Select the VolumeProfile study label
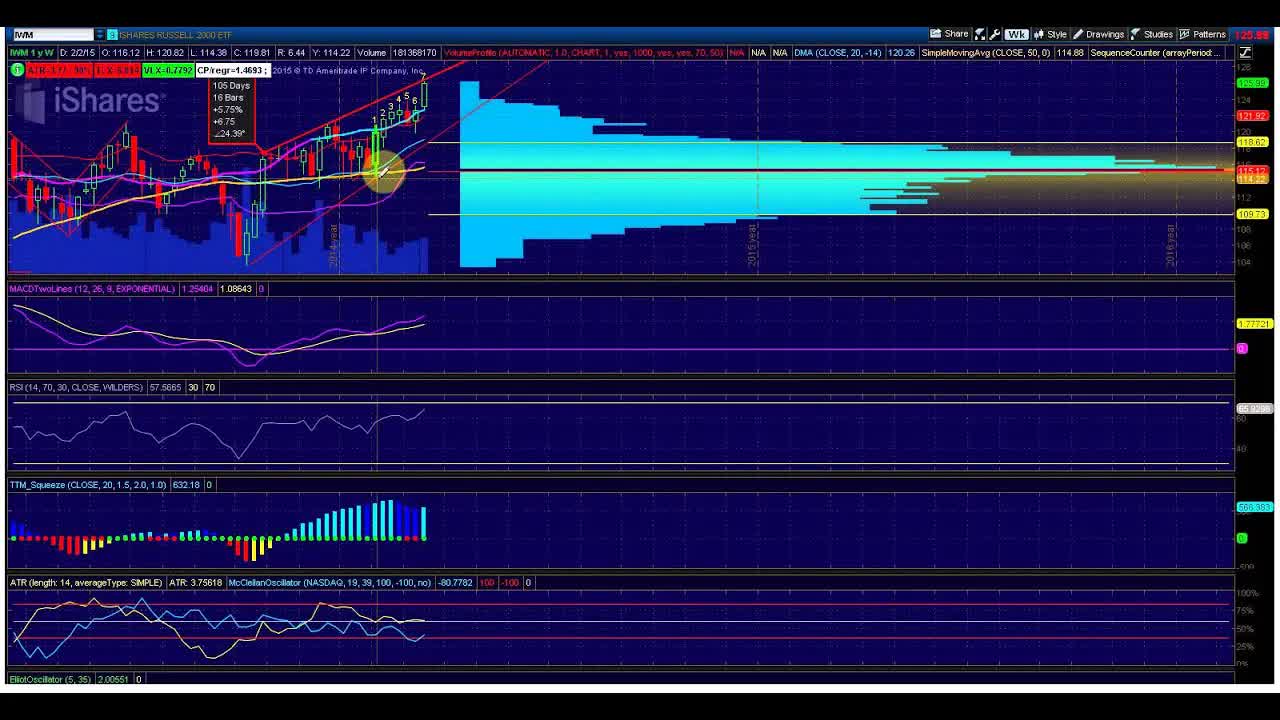Screen dimensions: 1280x720 583,52
